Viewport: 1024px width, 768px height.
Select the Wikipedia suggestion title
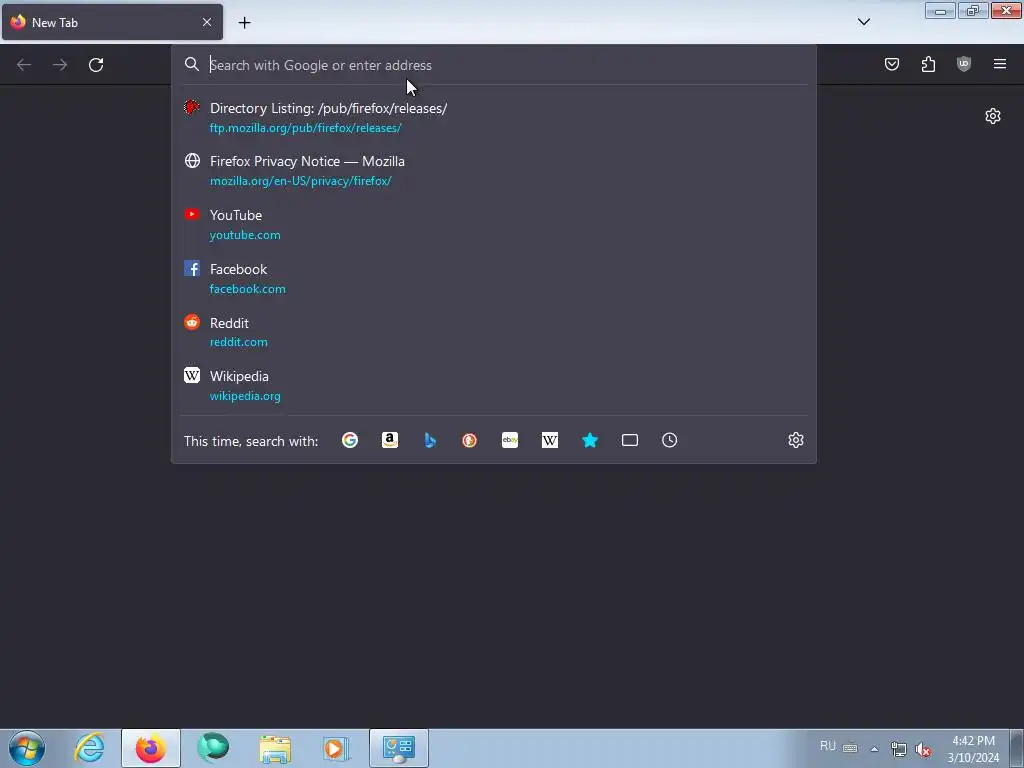[x=239, y=376]
